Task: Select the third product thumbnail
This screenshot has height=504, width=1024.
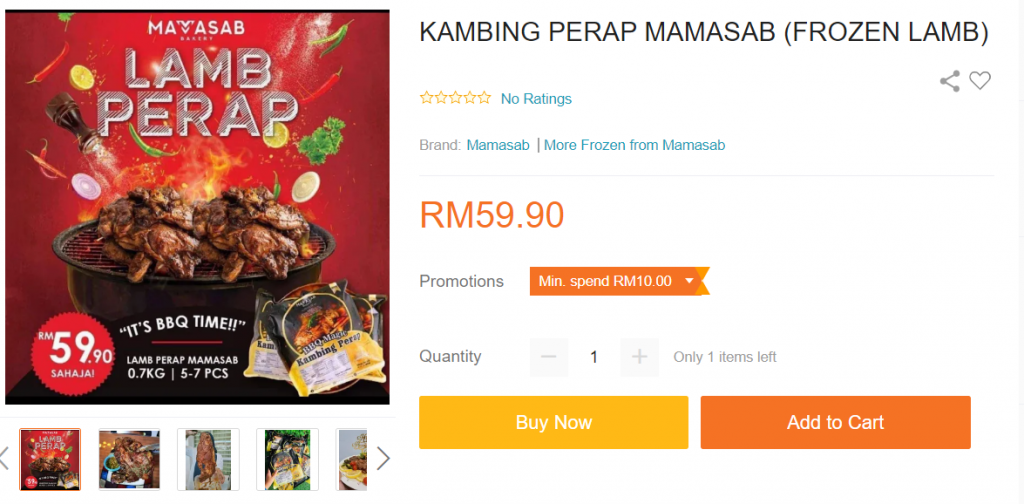Action: (208, 460)
